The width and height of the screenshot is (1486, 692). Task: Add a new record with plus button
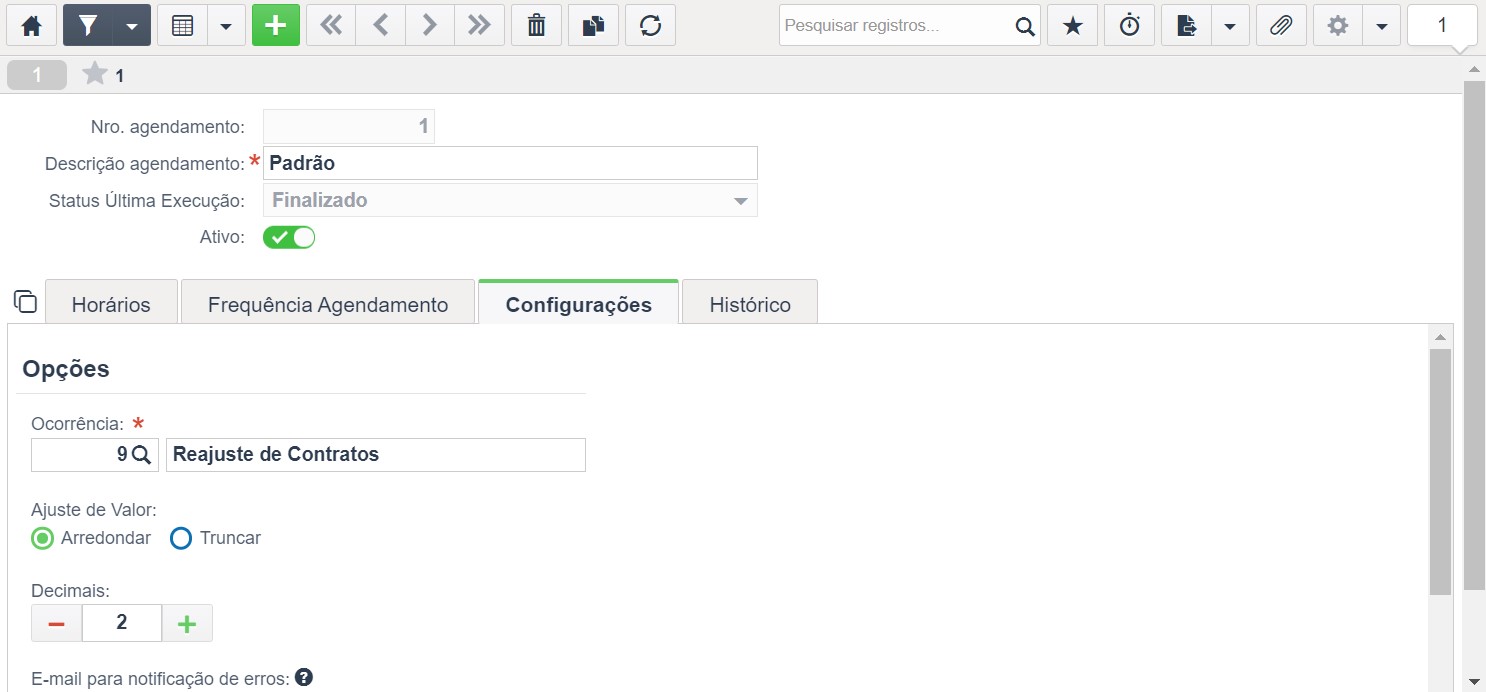pyautogui.click(x=276, y=26)
